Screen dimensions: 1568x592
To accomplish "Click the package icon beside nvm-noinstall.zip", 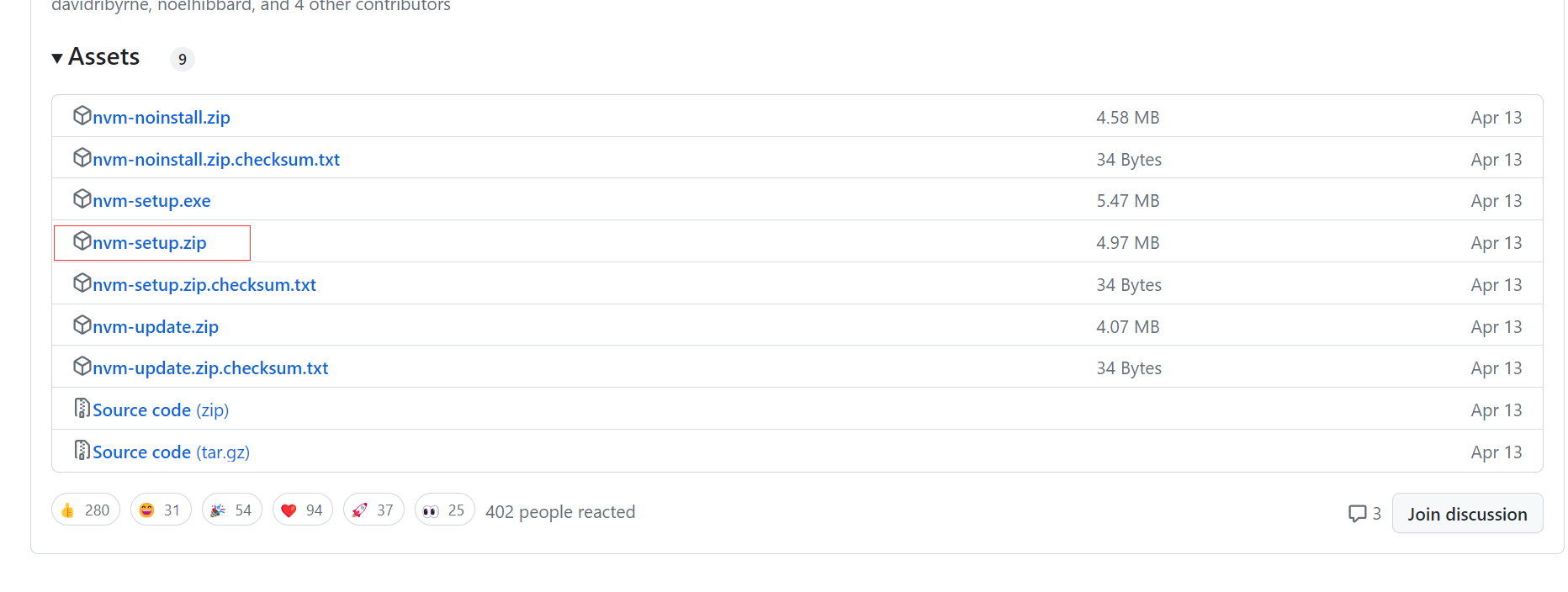I will (x=82, y=116).
